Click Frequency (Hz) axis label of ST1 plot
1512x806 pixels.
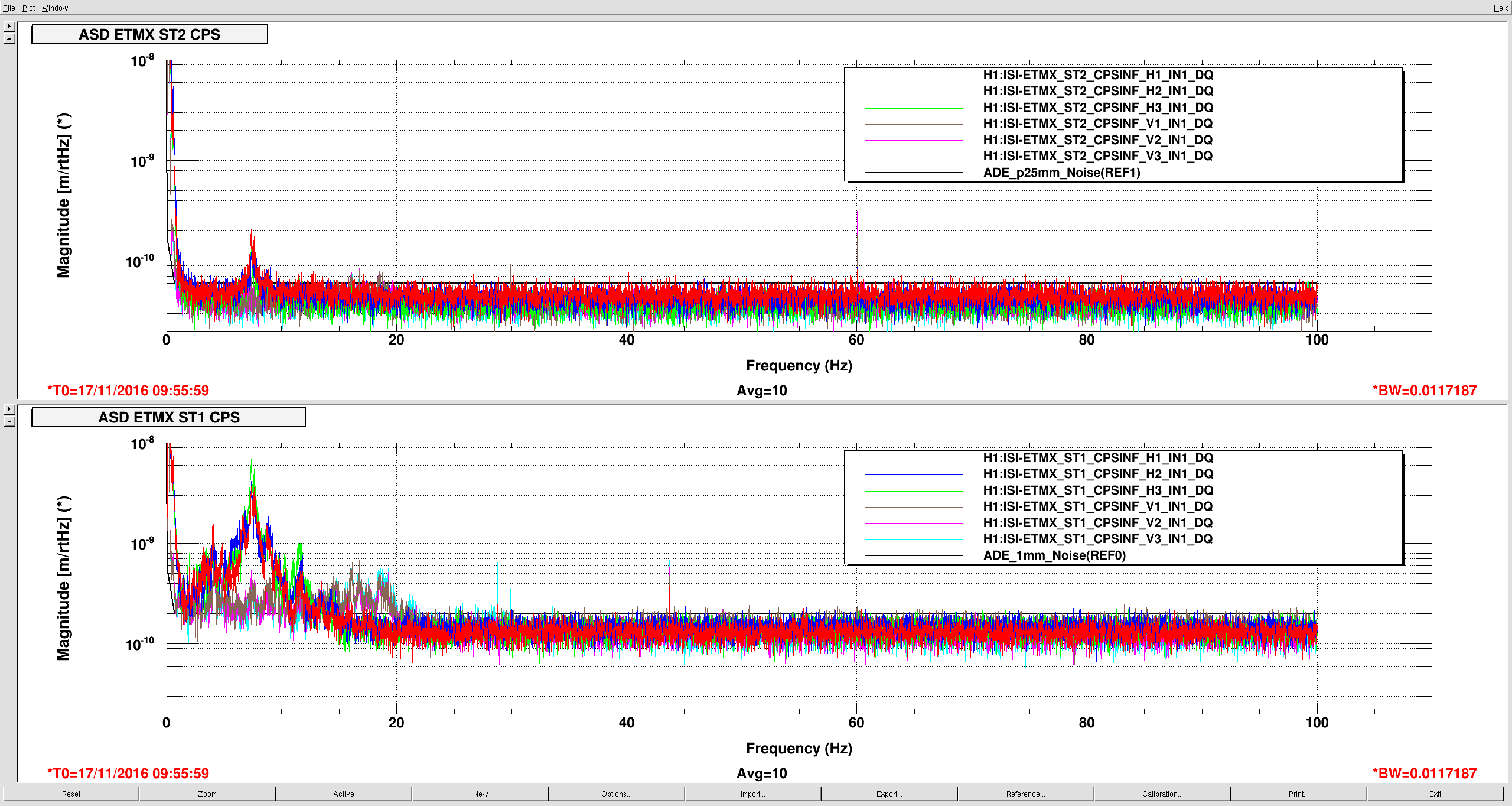coord(799,749)
